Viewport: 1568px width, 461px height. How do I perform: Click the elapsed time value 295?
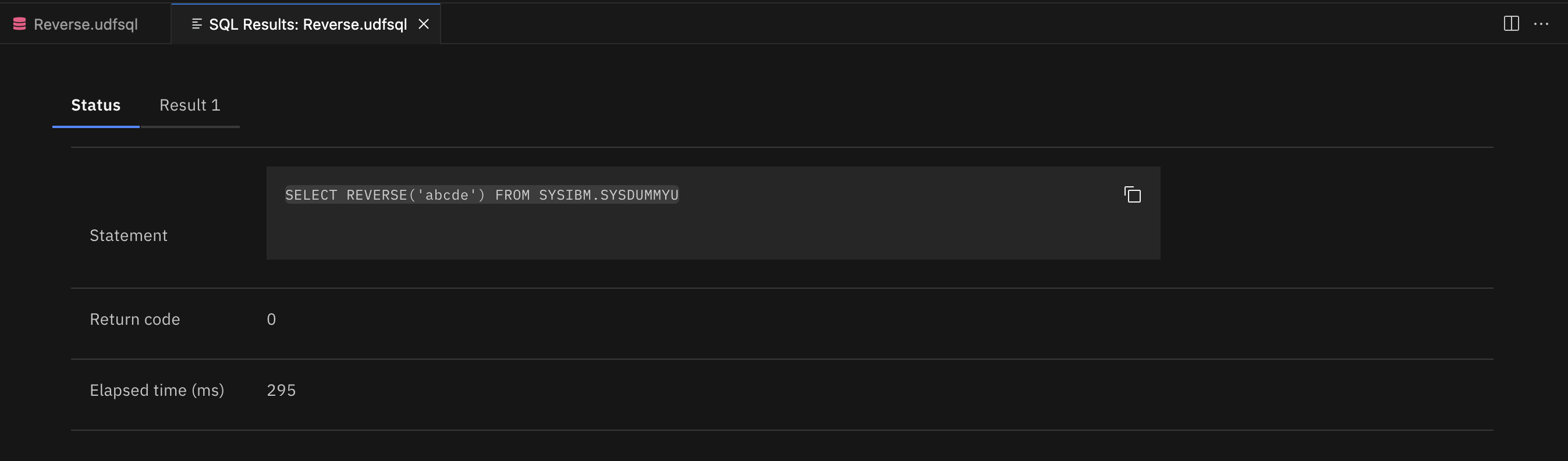point(281,391)
